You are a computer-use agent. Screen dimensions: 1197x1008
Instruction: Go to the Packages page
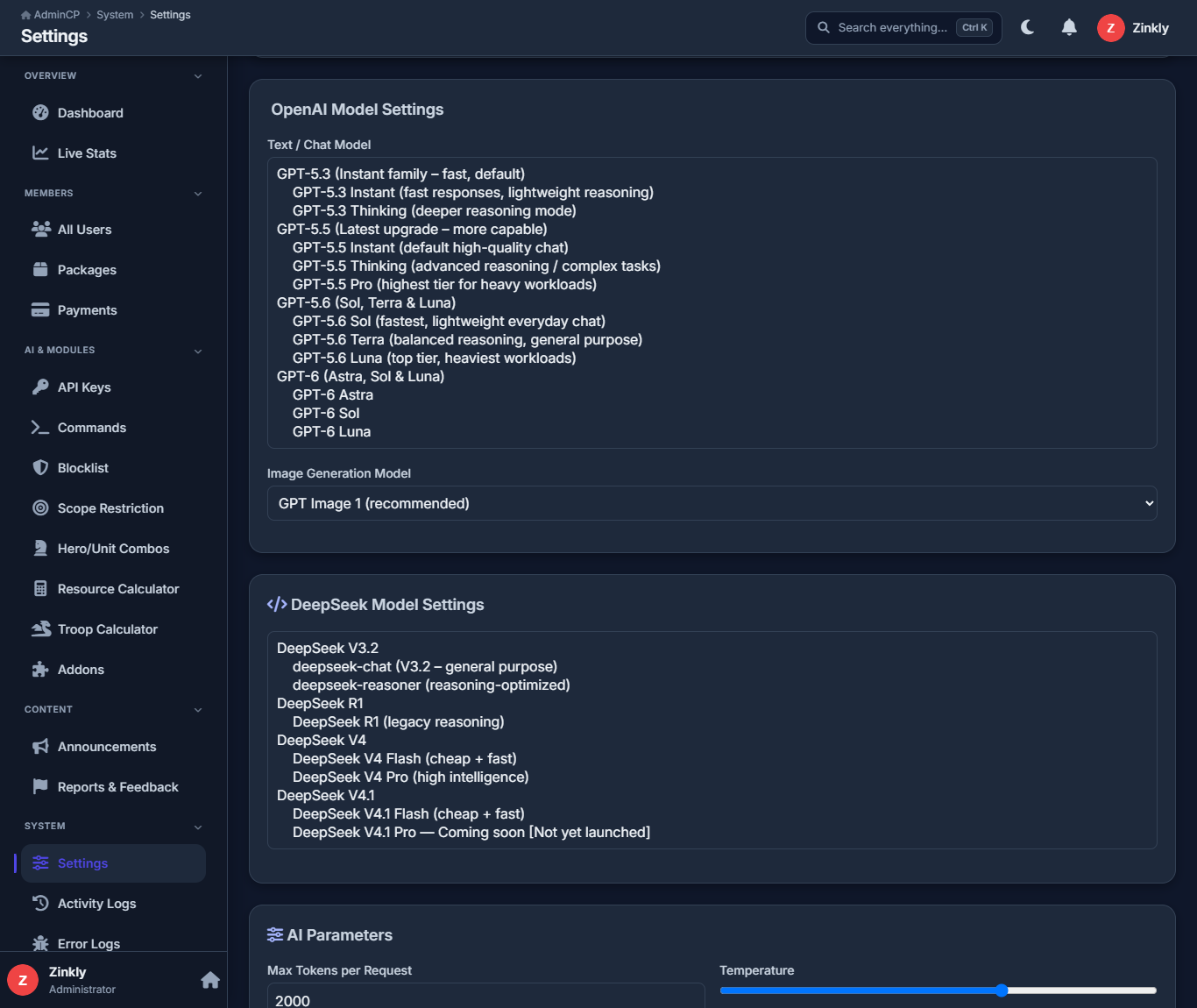(113, 269)
